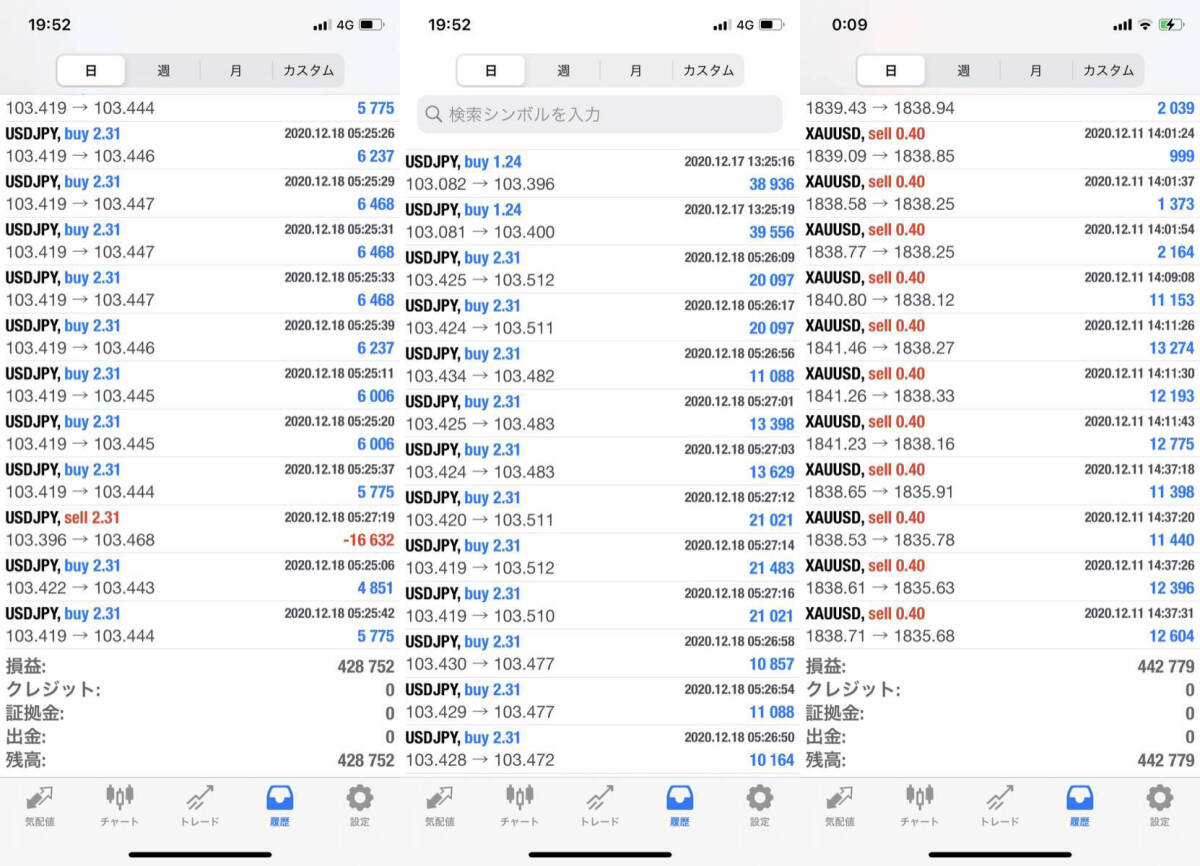The width and height of the screenshot is (1200, 866).
Task: Tap the signal bars icon on middle phone screen
Action: (x=722, y=24)
